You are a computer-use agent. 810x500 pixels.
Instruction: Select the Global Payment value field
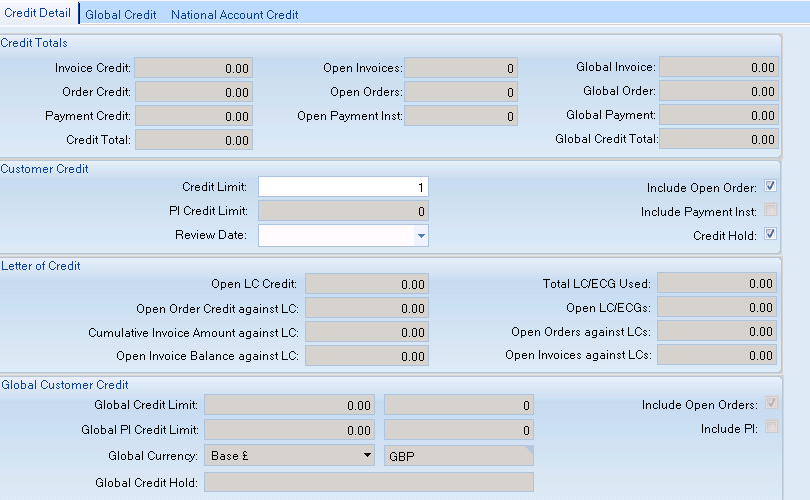(x=719, y=115)
